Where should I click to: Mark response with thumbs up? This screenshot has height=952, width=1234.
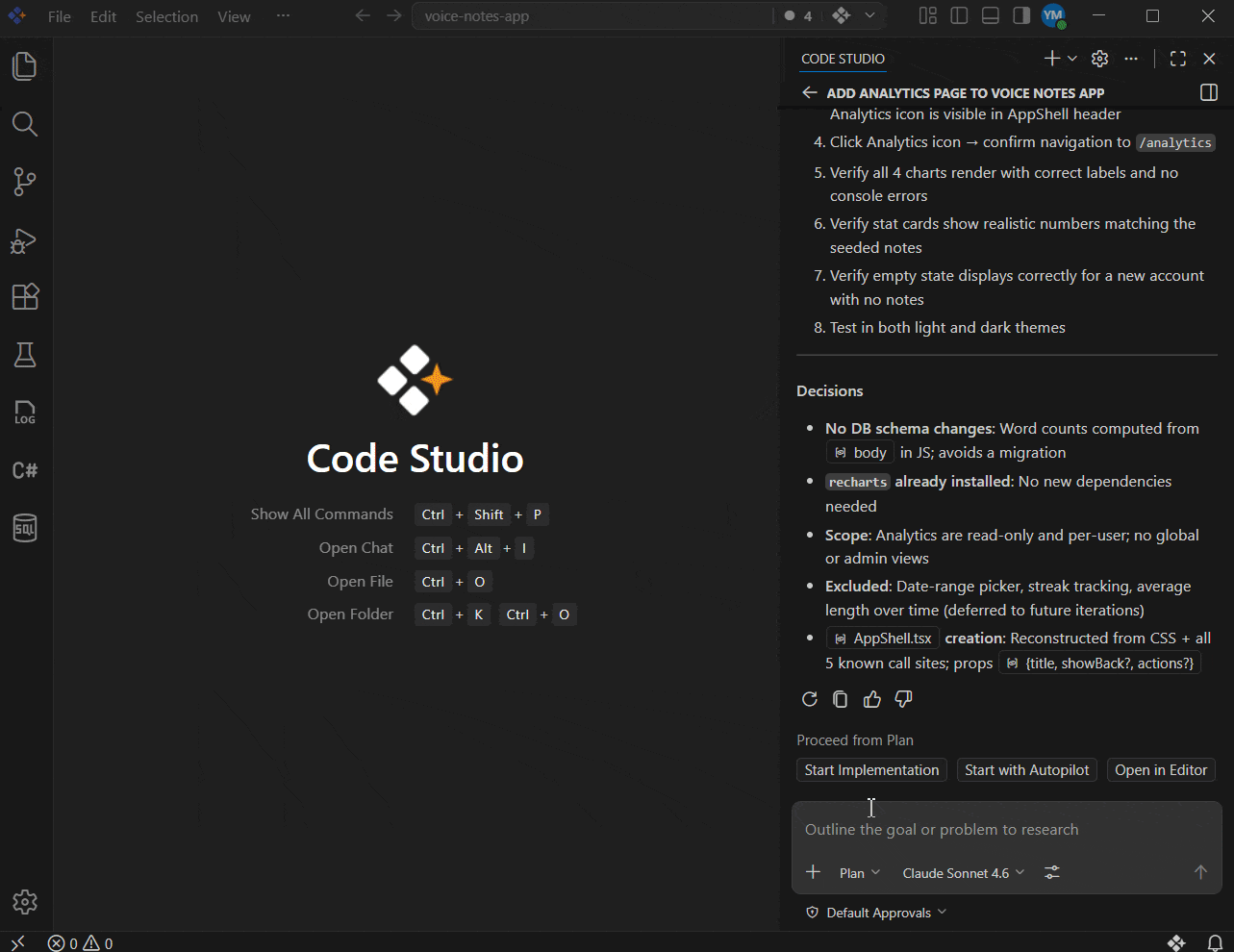point(872,699)
